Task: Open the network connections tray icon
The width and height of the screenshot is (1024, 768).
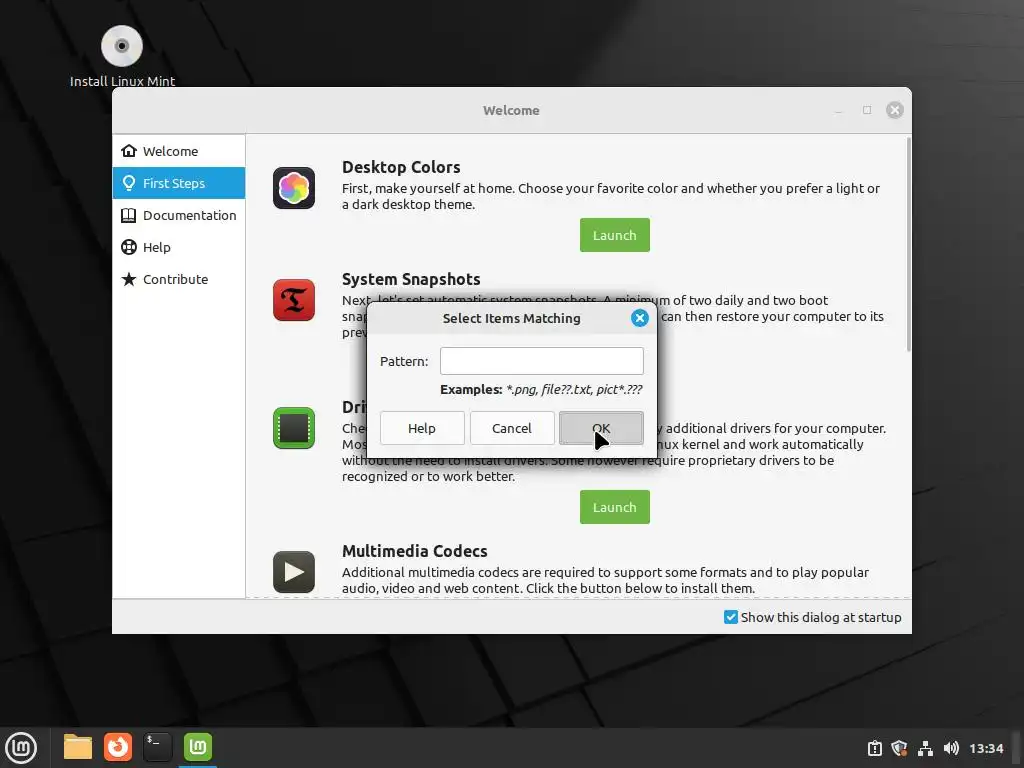Action: pos(925,748)
